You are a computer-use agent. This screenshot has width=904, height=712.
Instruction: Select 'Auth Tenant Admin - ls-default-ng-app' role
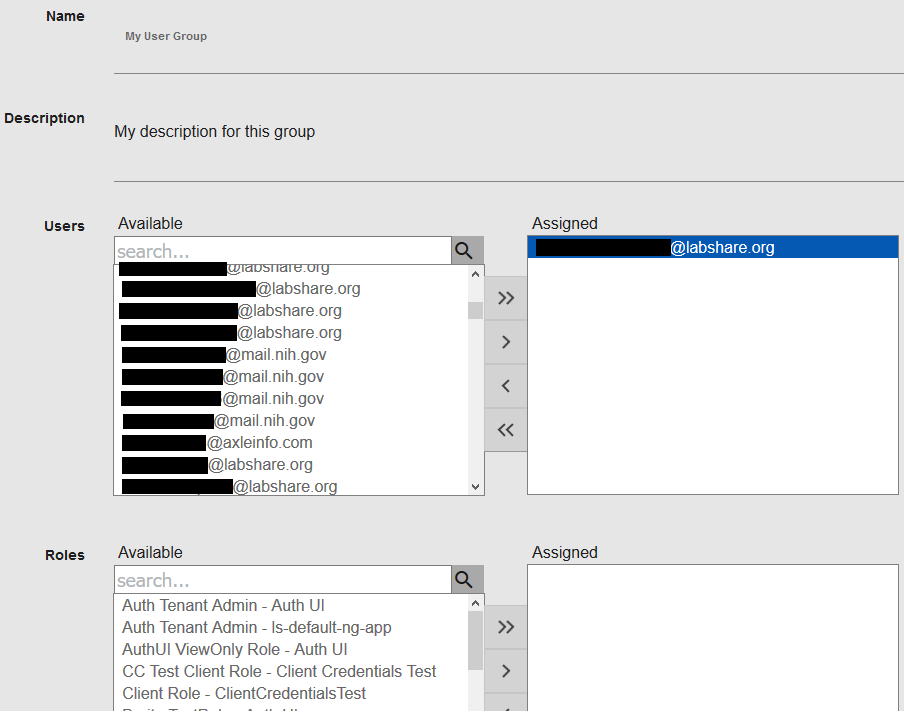pos(291,627)
